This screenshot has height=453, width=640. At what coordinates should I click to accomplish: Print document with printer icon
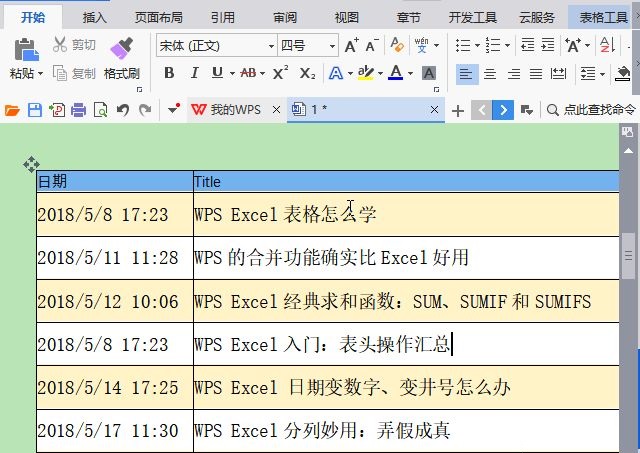coord(78,110)
